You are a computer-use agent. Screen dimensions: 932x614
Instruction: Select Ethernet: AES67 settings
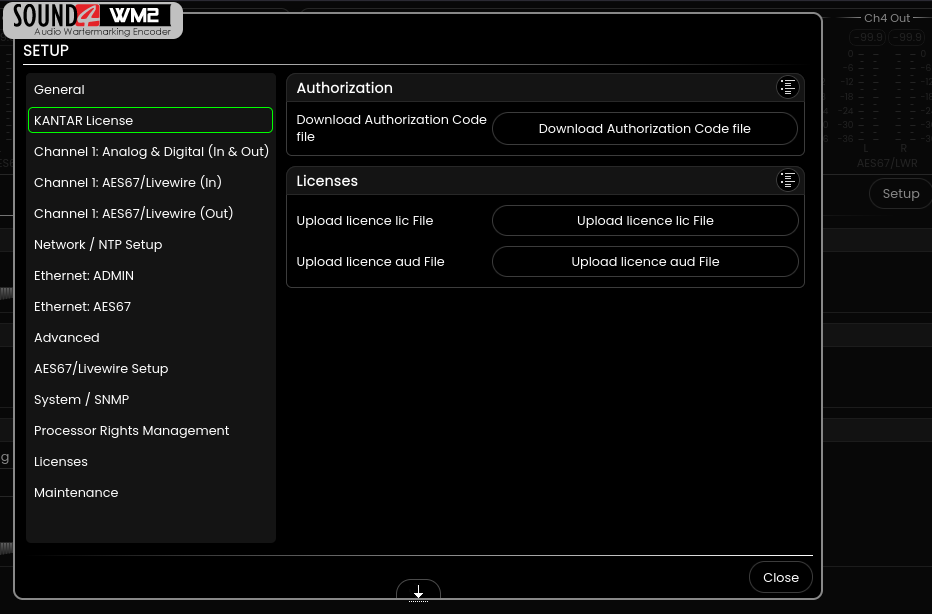(x=150, y=306)
